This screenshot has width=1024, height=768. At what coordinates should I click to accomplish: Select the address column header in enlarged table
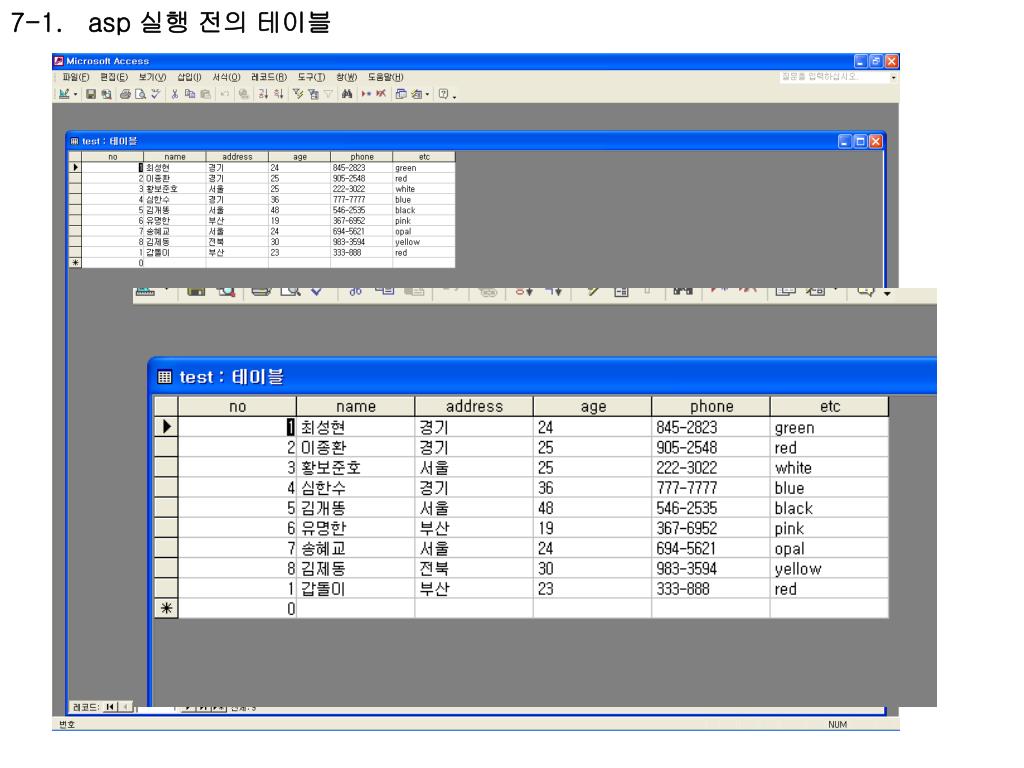click(474, 406)
